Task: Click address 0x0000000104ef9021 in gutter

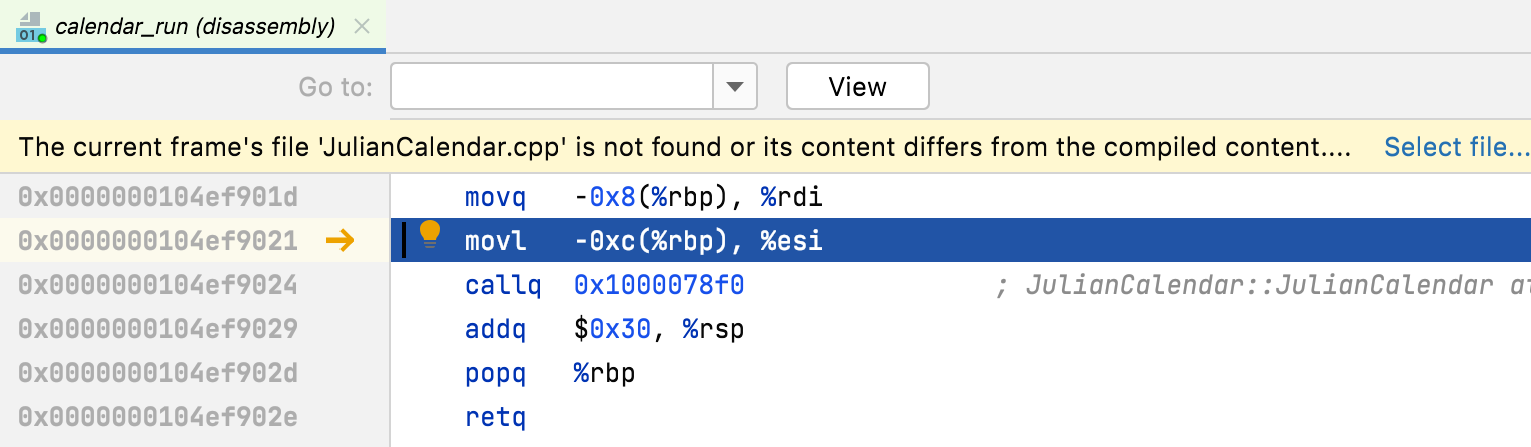Action: (x=158, y=241)
